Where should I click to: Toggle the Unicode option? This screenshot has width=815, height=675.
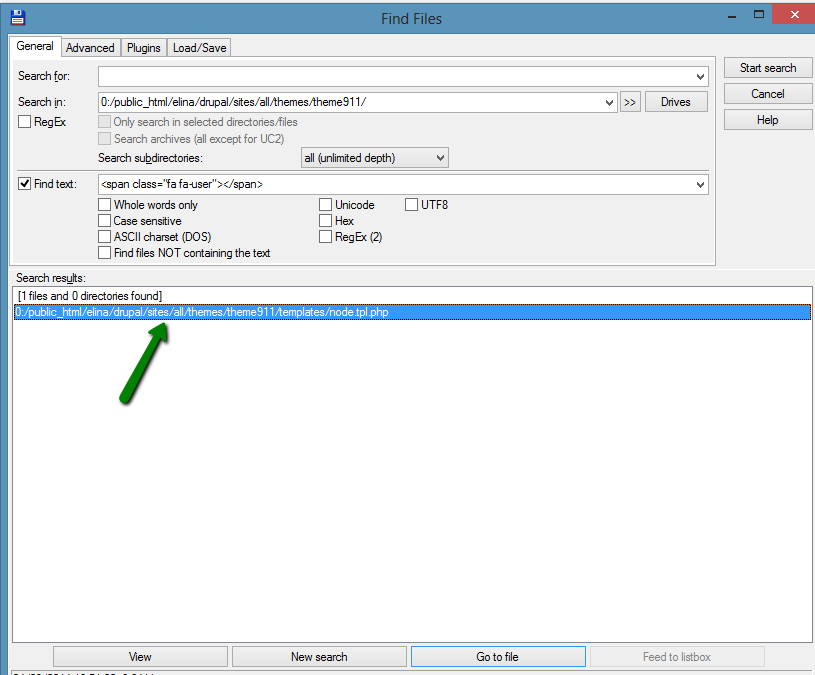coord(325,204)
